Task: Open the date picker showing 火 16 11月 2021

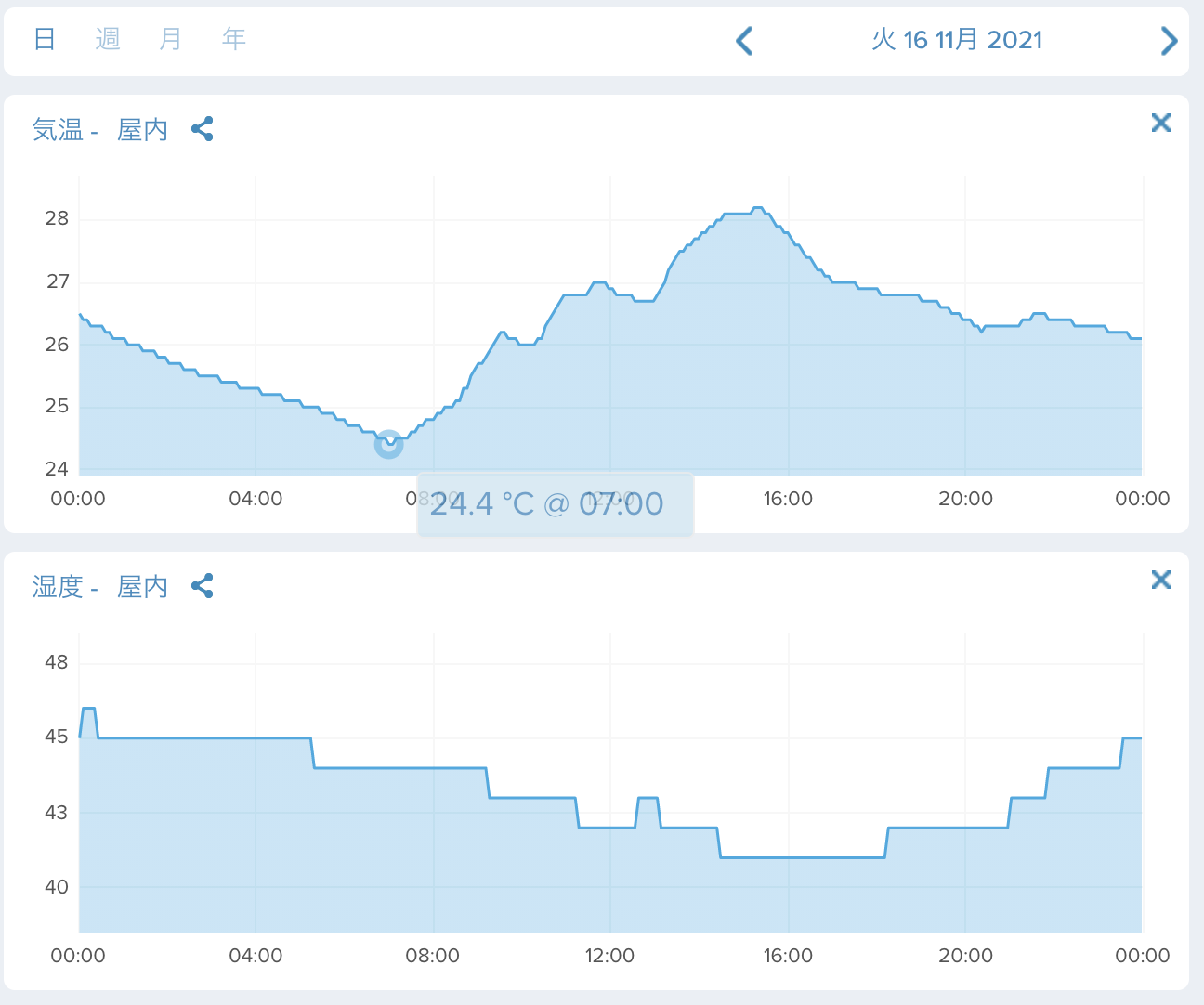Action: click(957, 40)
